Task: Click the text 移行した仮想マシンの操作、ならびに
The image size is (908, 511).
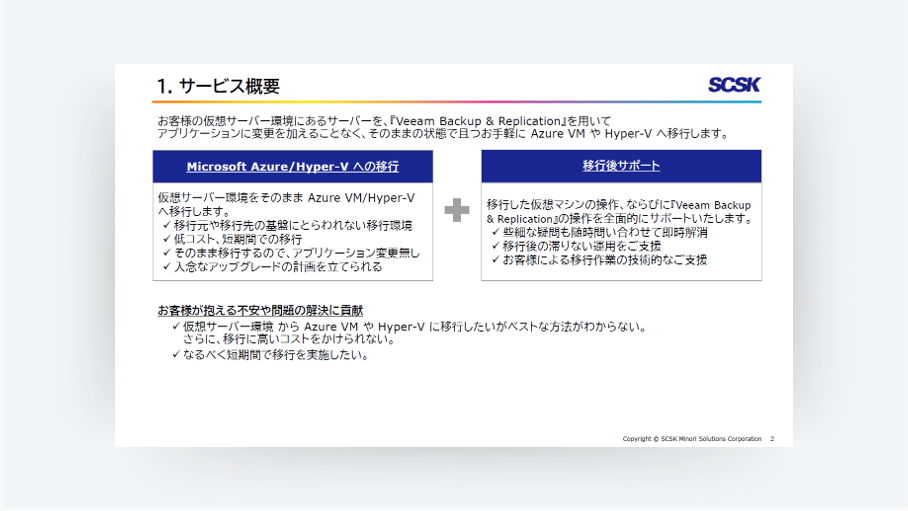Action: click(x=578, y=205)
